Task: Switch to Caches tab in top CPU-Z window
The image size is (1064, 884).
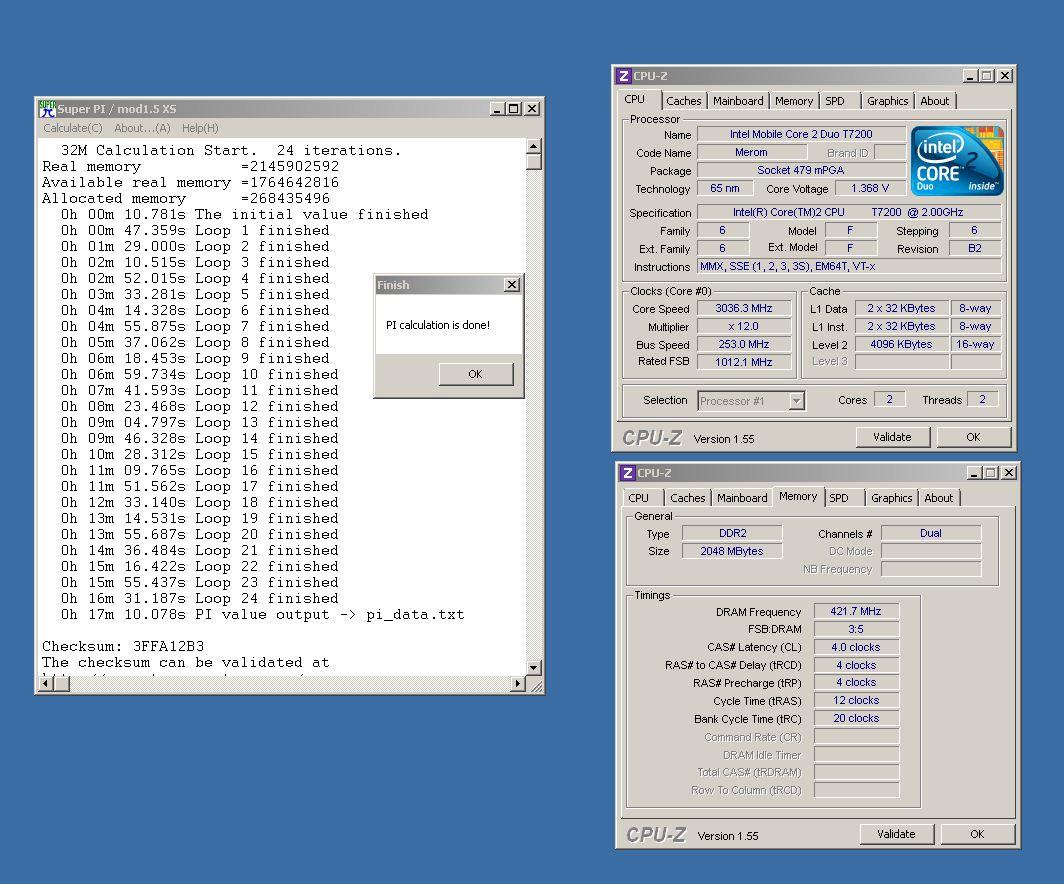Action: pyautogui.click(x=683, y=101)
